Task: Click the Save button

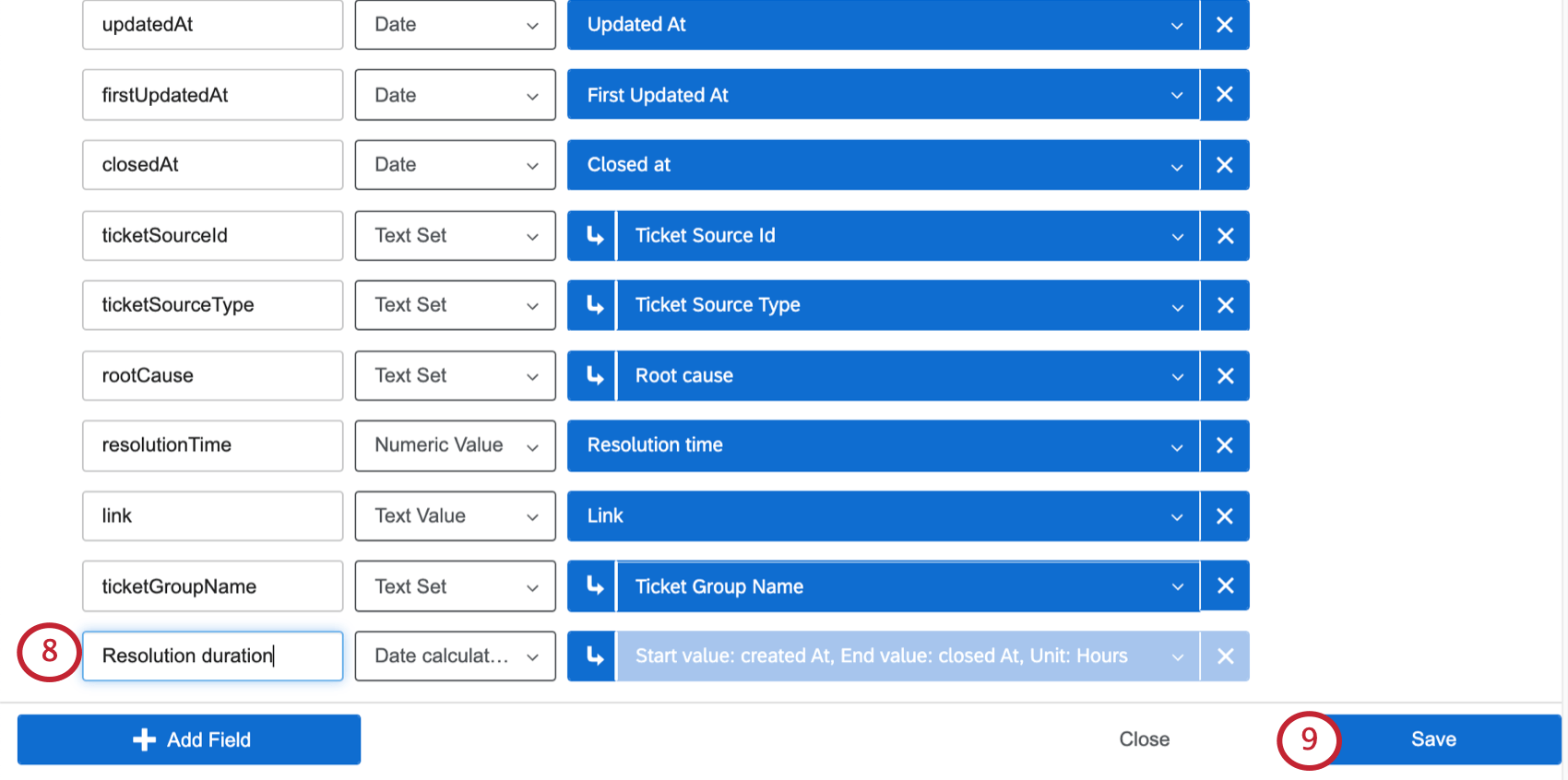Action: pos(1433,739)
